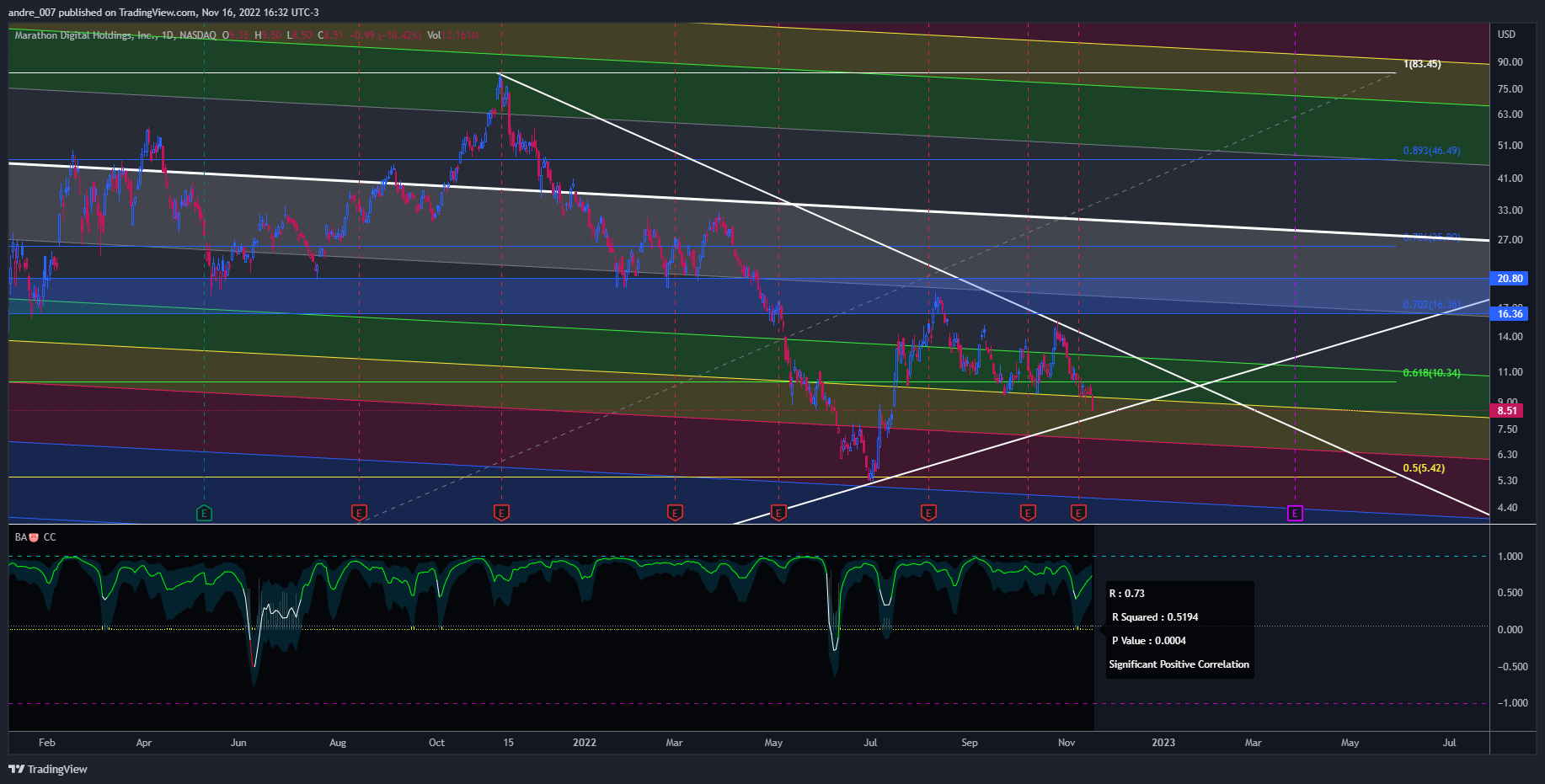Click the pig emoji in the BA CC label
The image size is (1545, 784).
(34, 537)
